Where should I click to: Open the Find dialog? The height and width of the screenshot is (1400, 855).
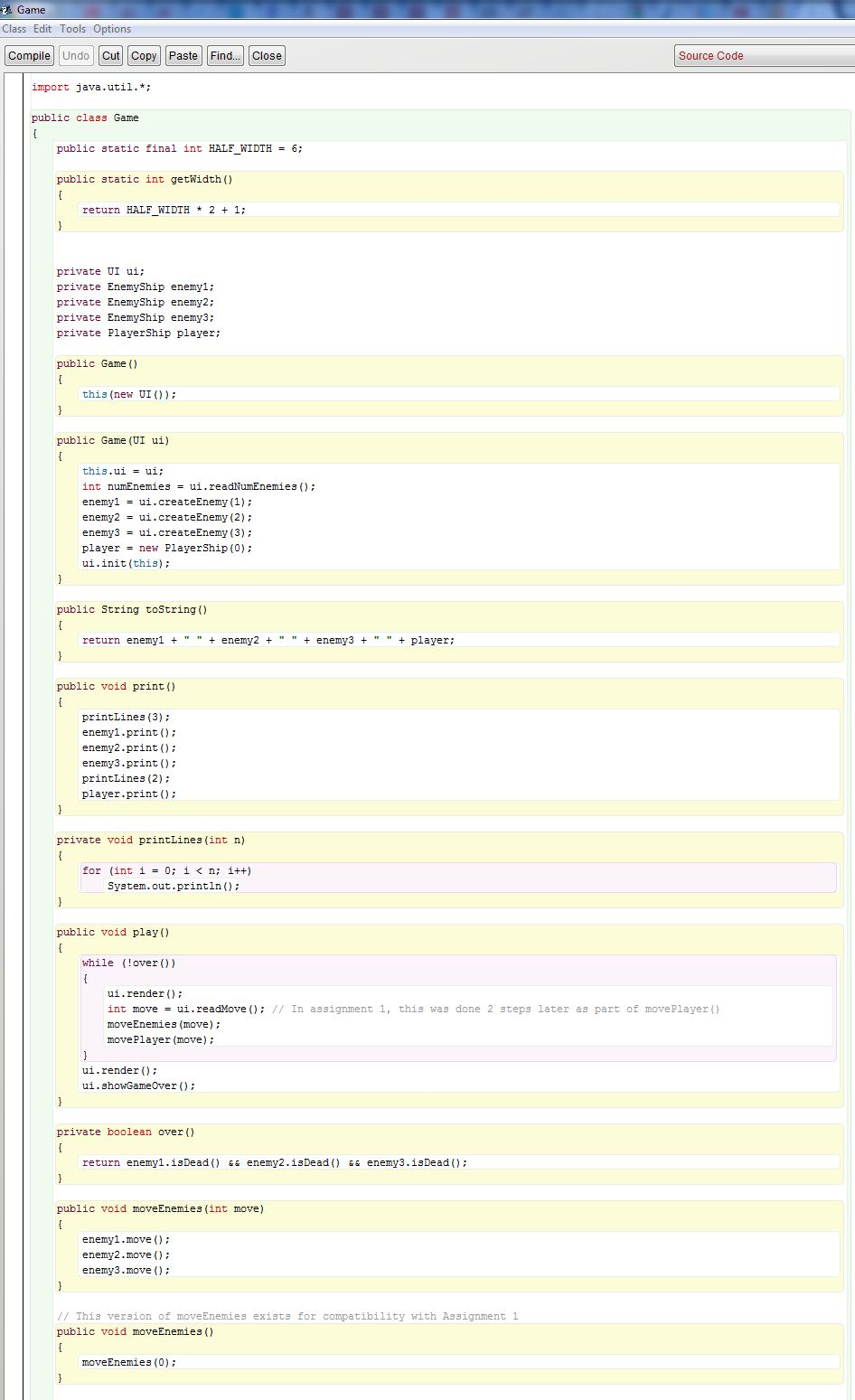224,55
